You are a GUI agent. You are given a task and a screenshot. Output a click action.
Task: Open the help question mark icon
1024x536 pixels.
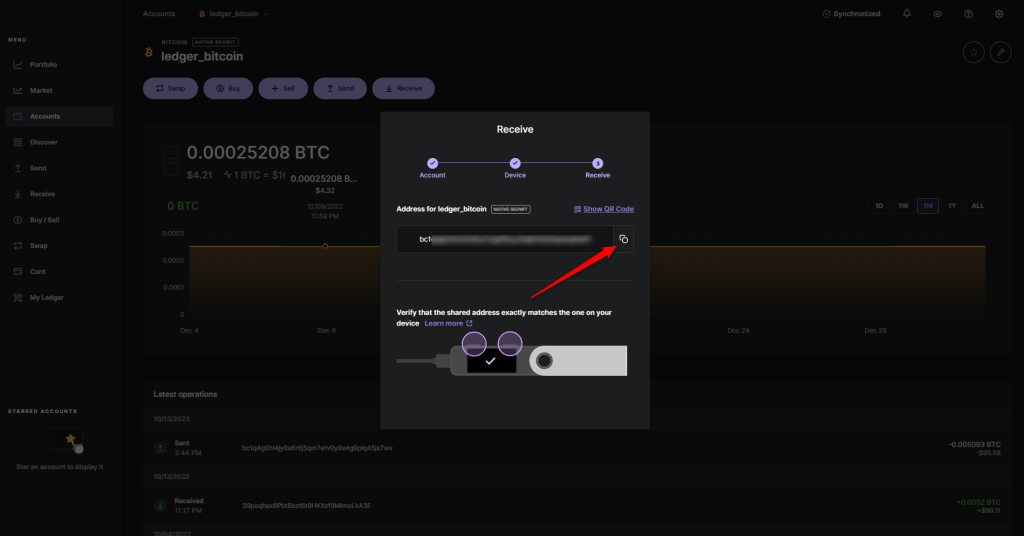[968, 14]
